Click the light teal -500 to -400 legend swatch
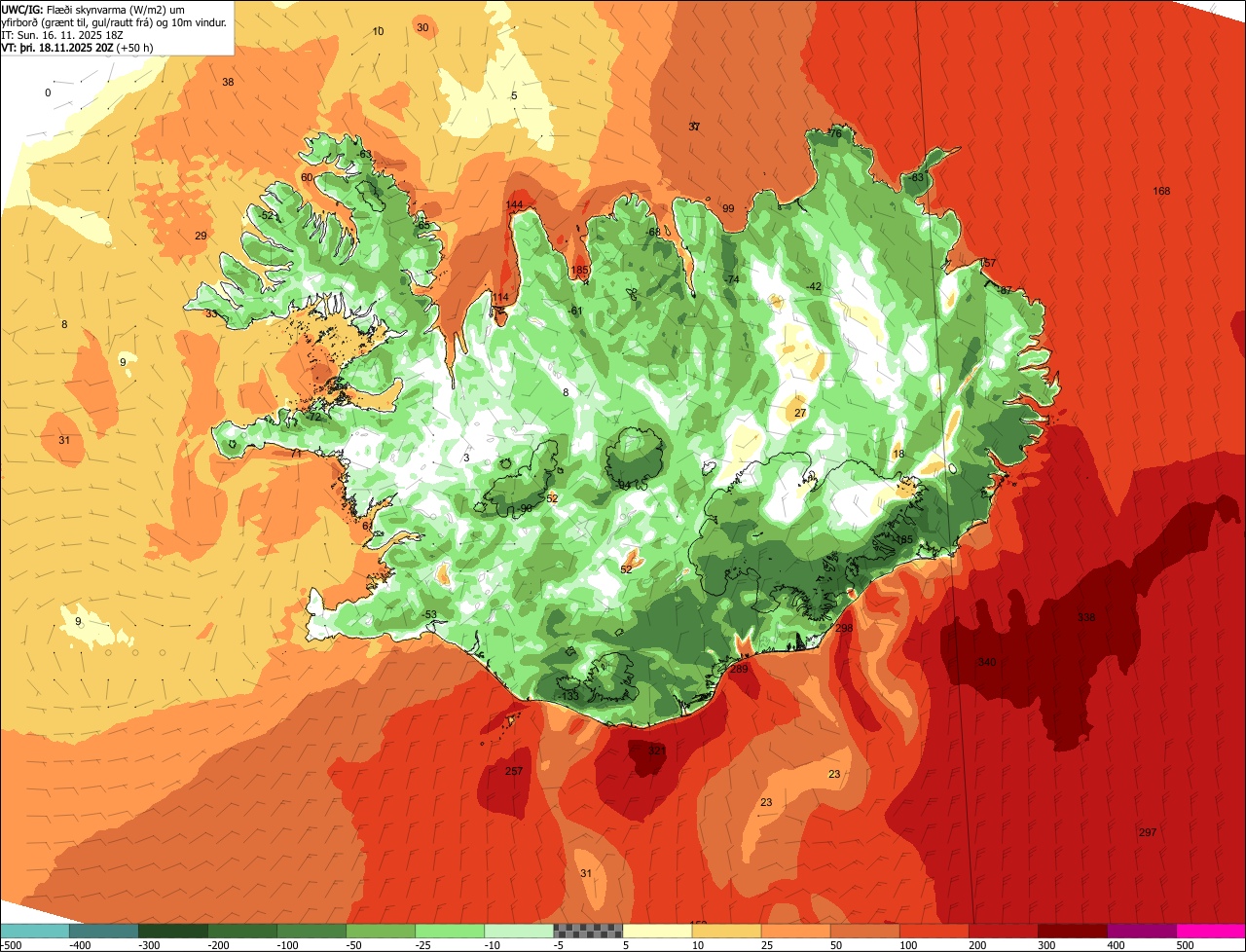Screen dimensions: 1246x952 tap(35, 931)
